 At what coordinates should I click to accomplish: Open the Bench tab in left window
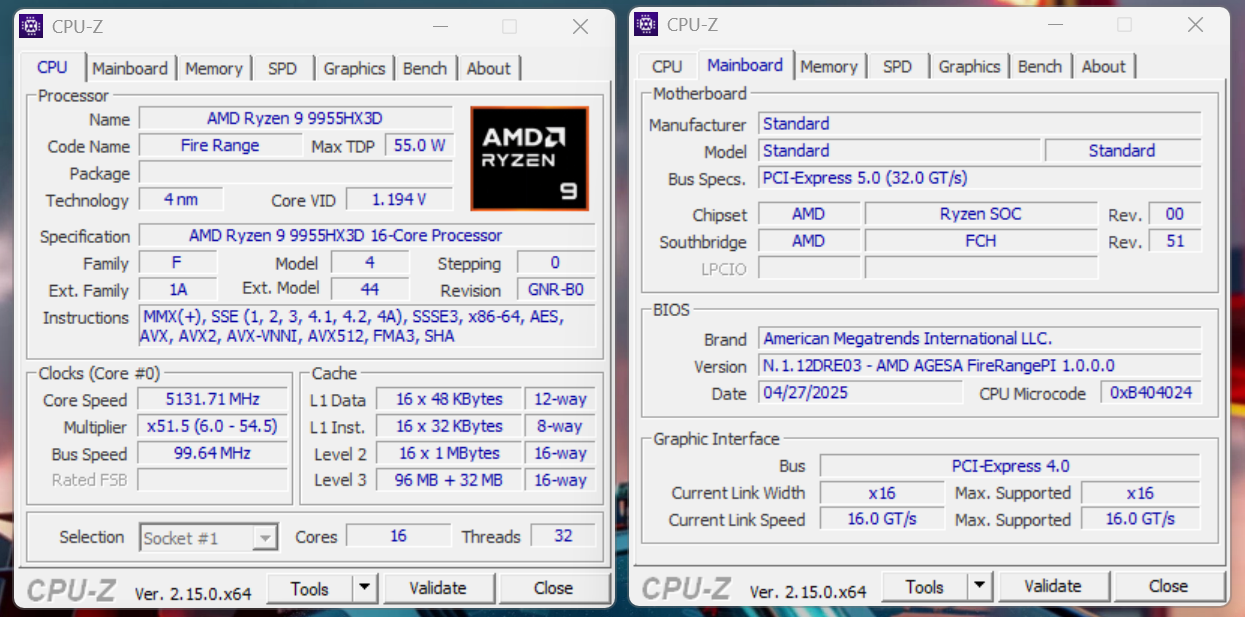[425, 68]
